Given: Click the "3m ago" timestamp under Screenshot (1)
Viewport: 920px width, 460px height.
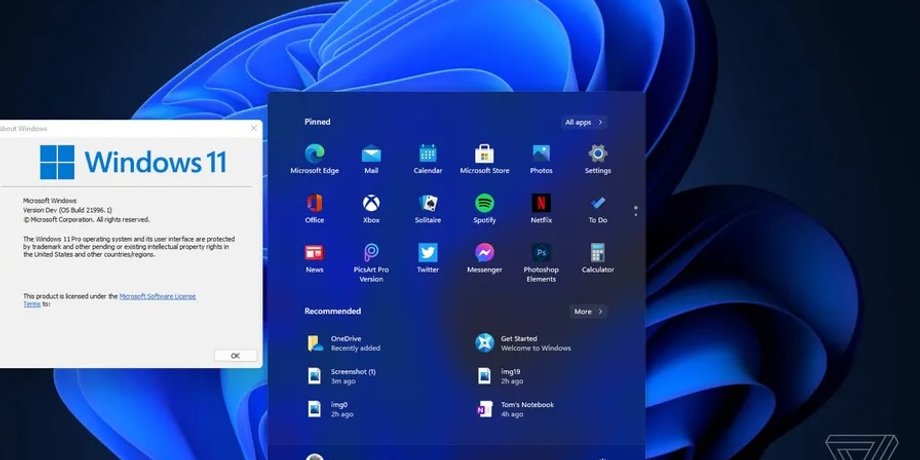Looking at the screenshot, I should (x=343, y=381).
